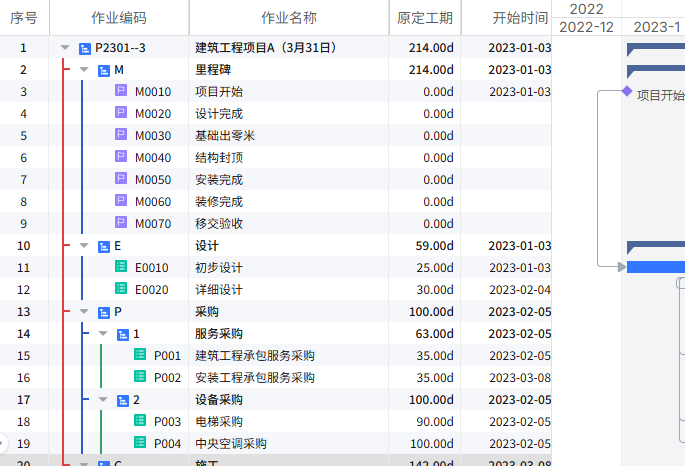Screen dimensions: 685x466
Task: Click the 作业编码 column header
Action: (118, 18)
